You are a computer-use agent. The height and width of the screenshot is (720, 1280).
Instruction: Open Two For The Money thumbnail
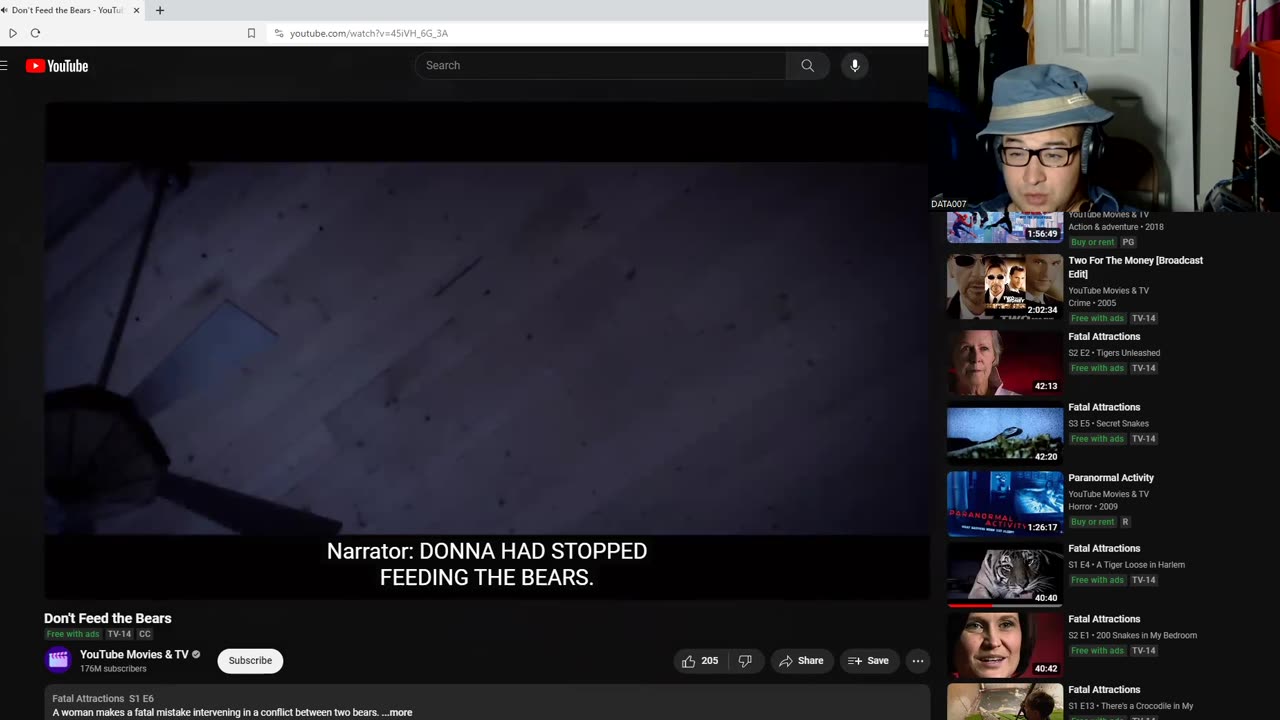(x=1005, y=286)
